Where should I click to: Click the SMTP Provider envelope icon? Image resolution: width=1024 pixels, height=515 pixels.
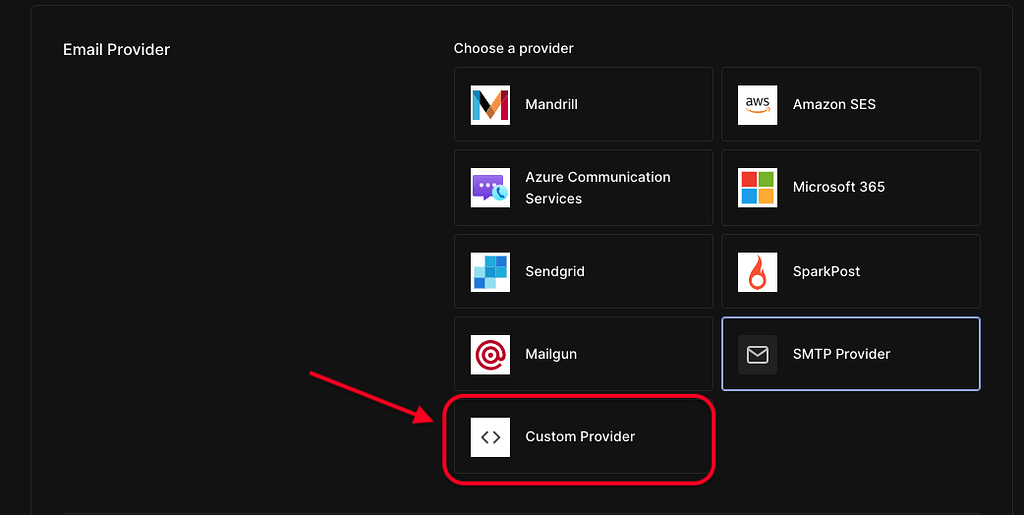(758, 354)
